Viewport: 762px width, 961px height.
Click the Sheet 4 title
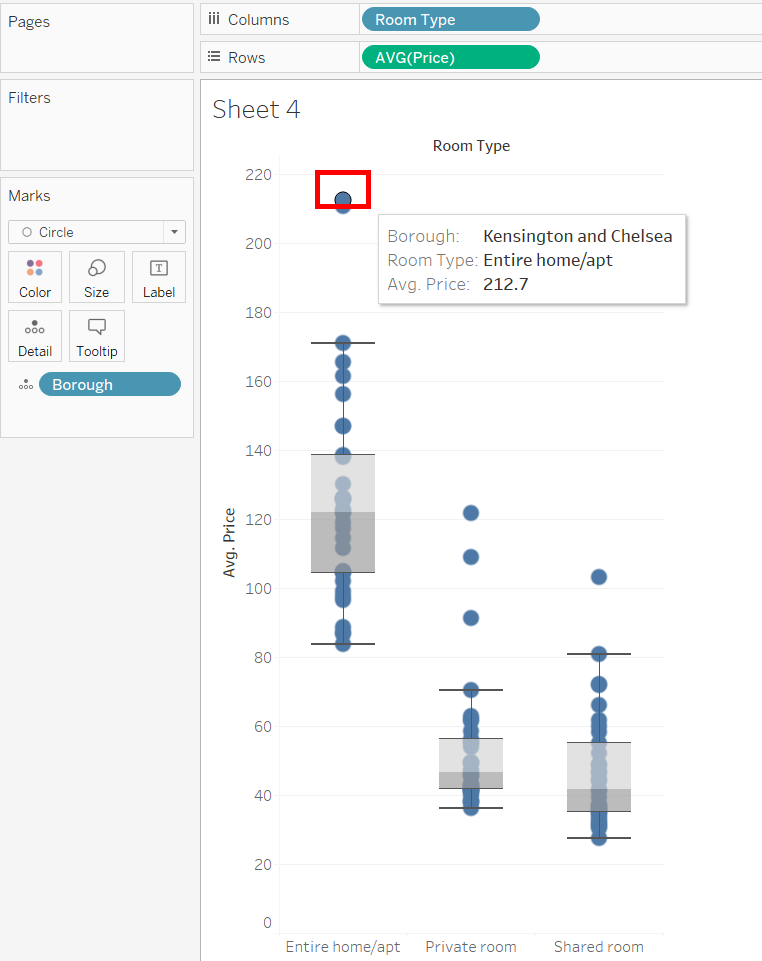click(x=256, y=109)
